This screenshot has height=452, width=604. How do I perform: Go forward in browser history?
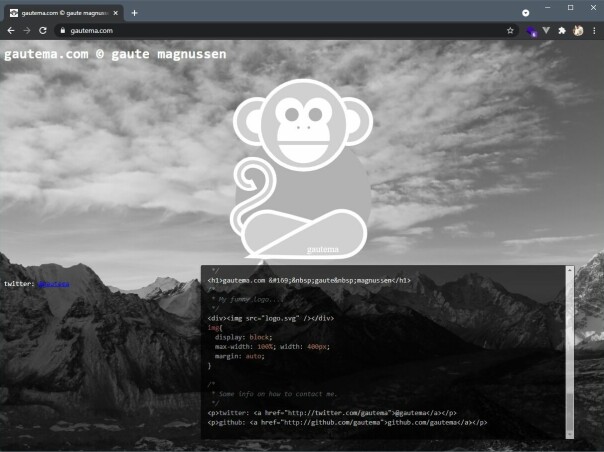(x=27, y=30)
